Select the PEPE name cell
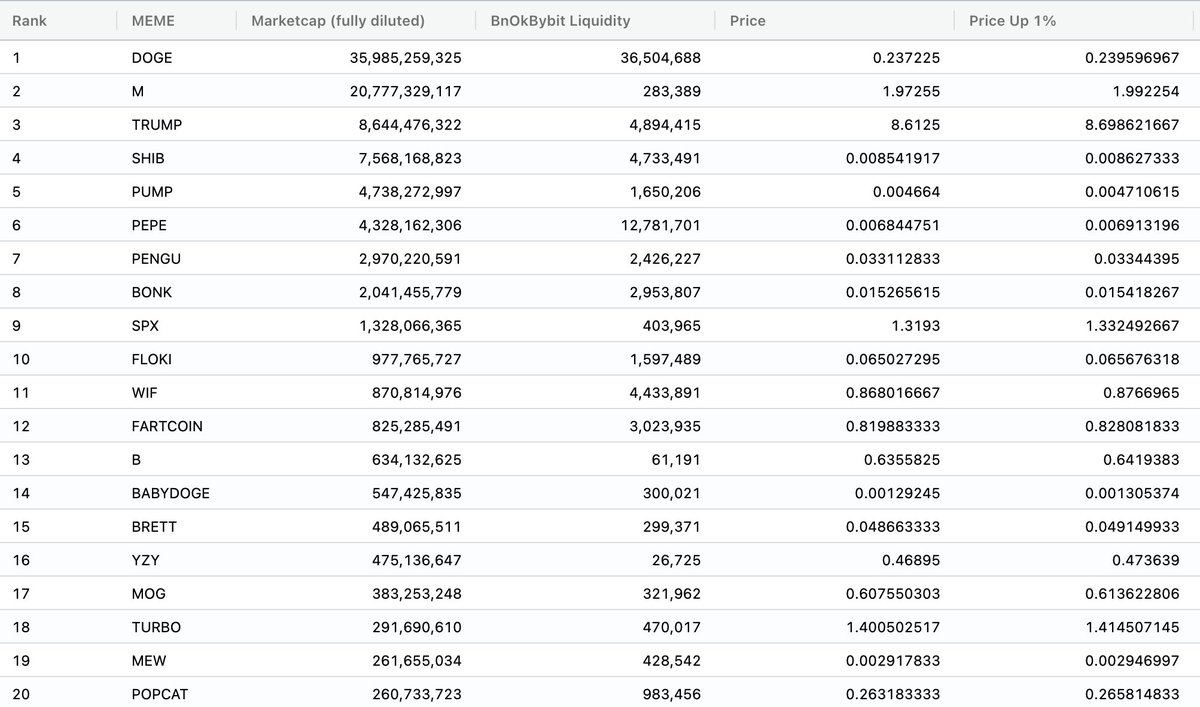Screen dimensions: 1200x707 (x=151, y=225)
